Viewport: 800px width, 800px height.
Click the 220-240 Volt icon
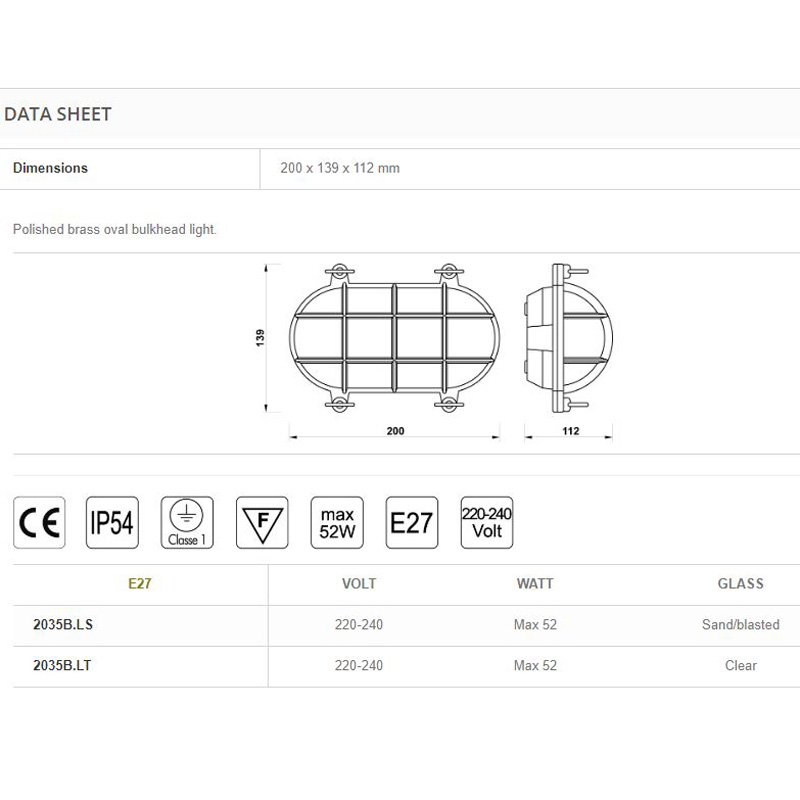(487, 522)
